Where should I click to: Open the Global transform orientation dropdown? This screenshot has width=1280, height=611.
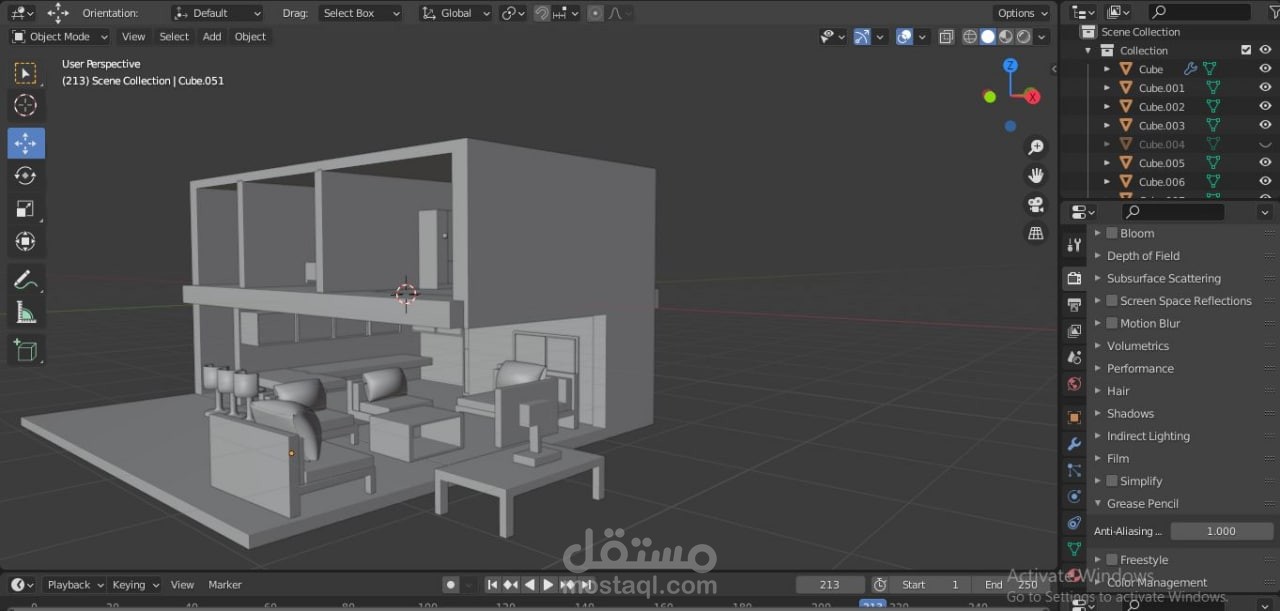tap(456, 13)
